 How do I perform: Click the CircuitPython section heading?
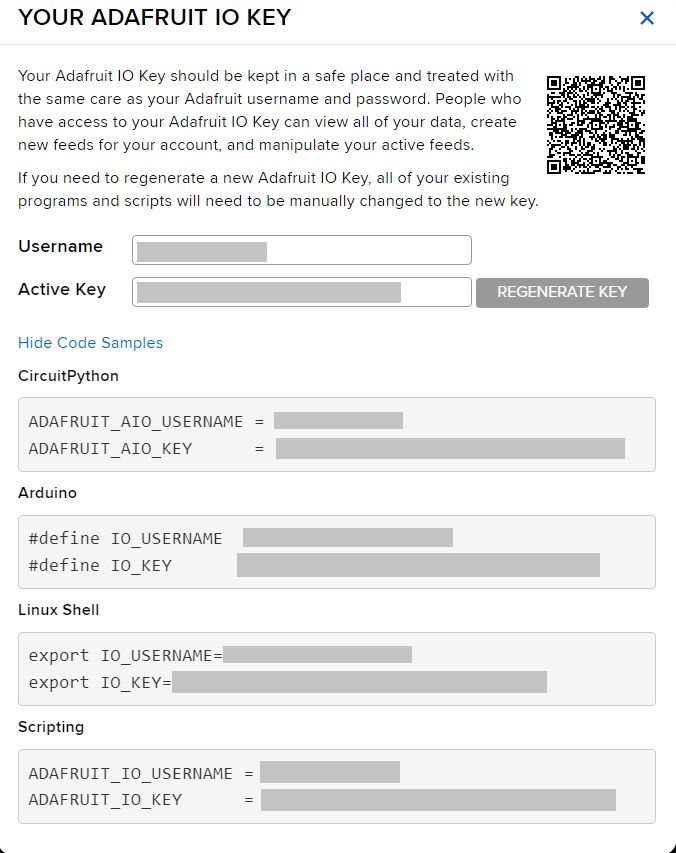[x=68, y=376]
